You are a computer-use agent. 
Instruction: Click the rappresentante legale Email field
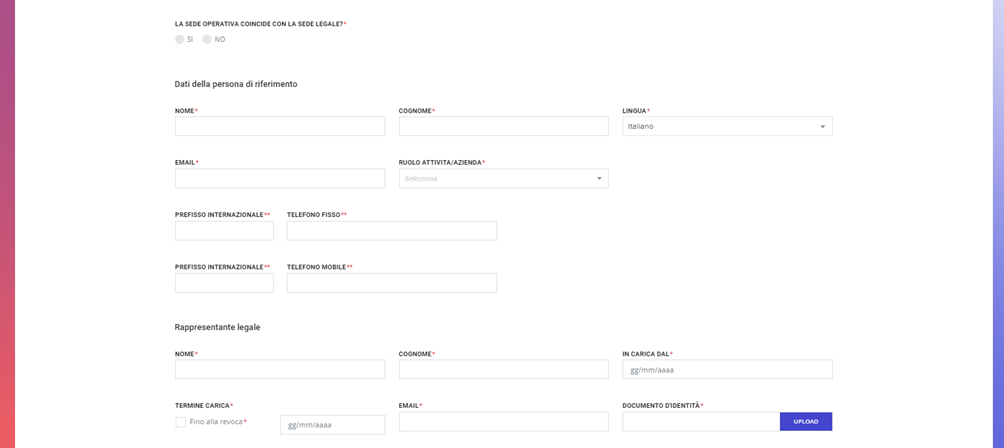pos(503,422)
